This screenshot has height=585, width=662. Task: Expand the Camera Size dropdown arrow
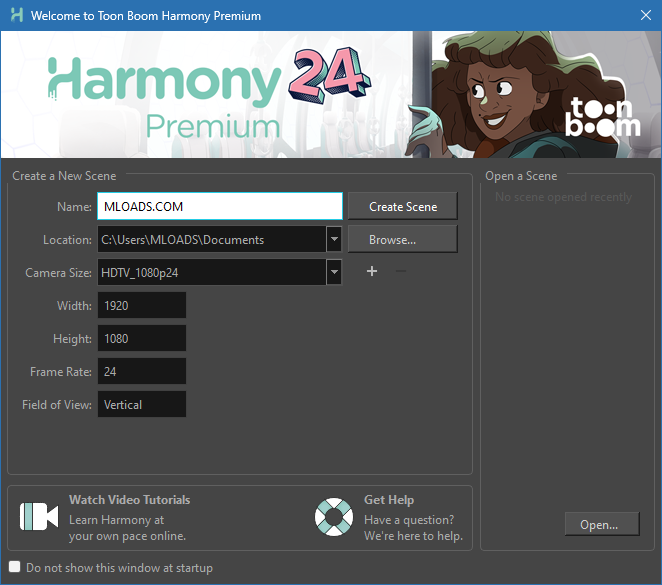pyautogui.click(x=334, y=272)
